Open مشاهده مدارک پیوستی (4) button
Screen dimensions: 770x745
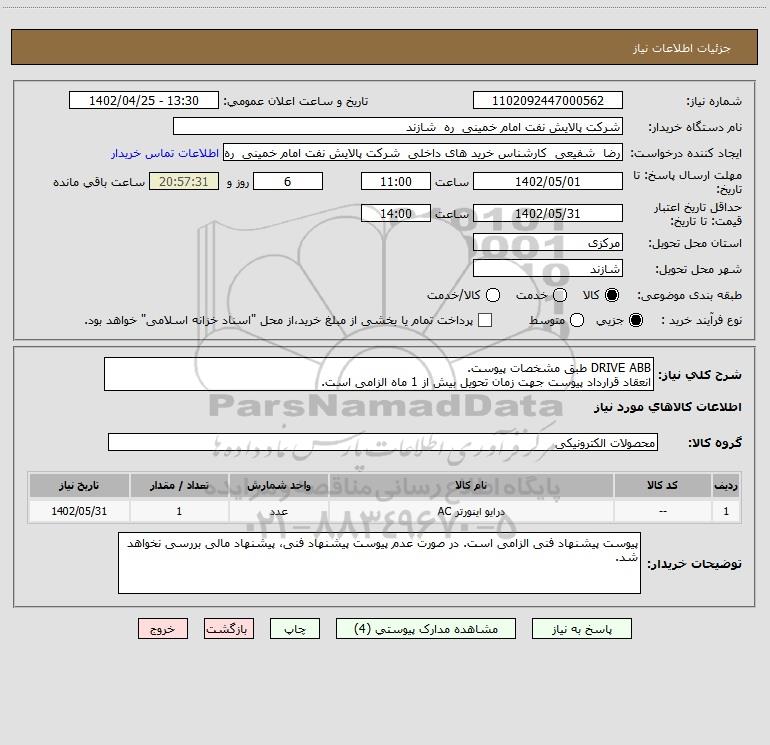(426, 629)
